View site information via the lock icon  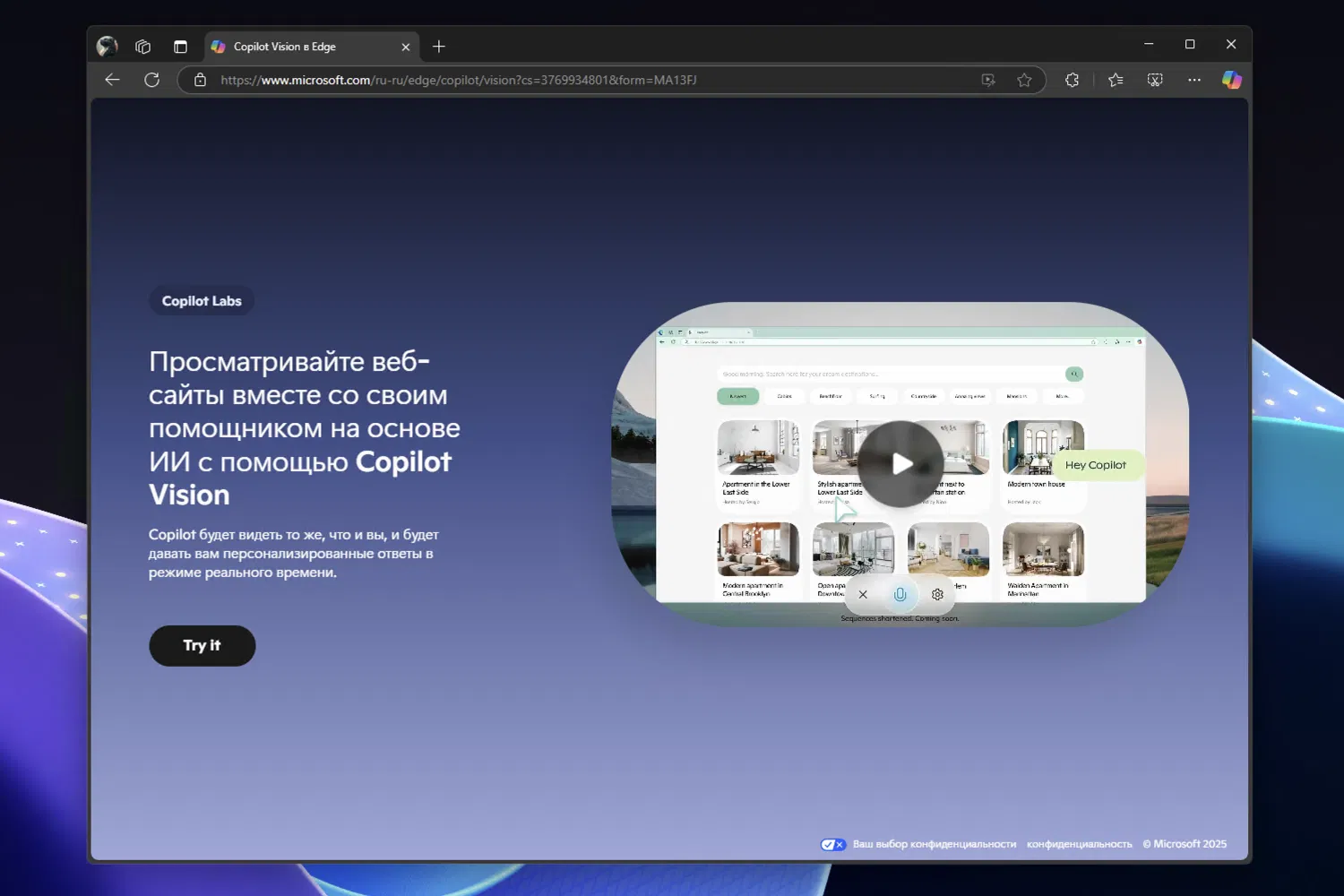click(x=200, y=80)
